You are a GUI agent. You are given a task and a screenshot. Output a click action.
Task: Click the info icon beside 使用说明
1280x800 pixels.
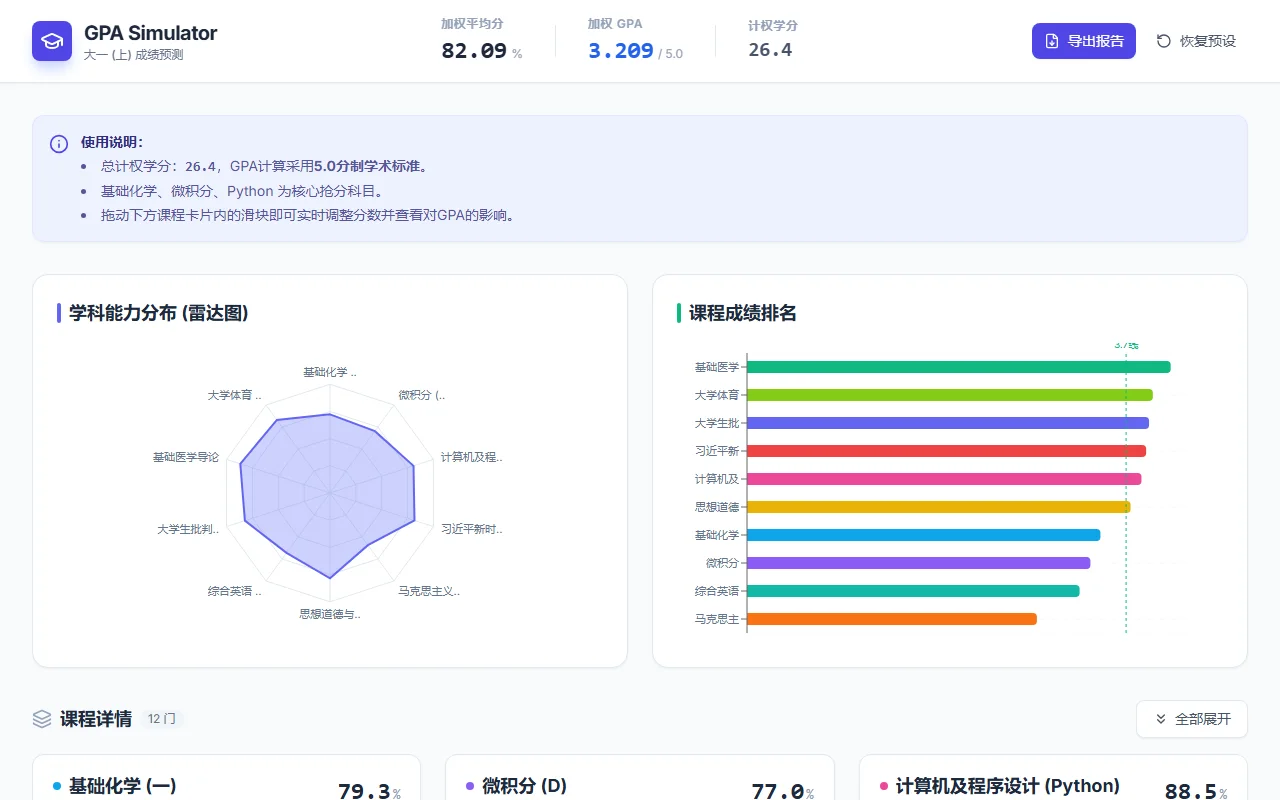(x=59, y=144)
